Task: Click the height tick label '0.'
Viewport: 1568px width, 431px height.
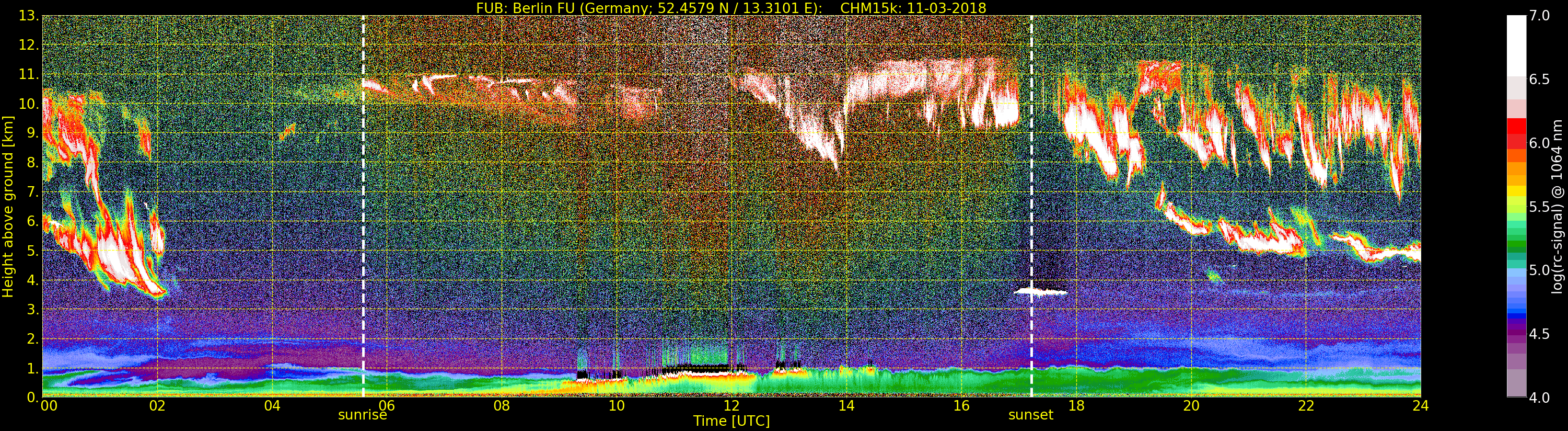Action: point(33,398)
